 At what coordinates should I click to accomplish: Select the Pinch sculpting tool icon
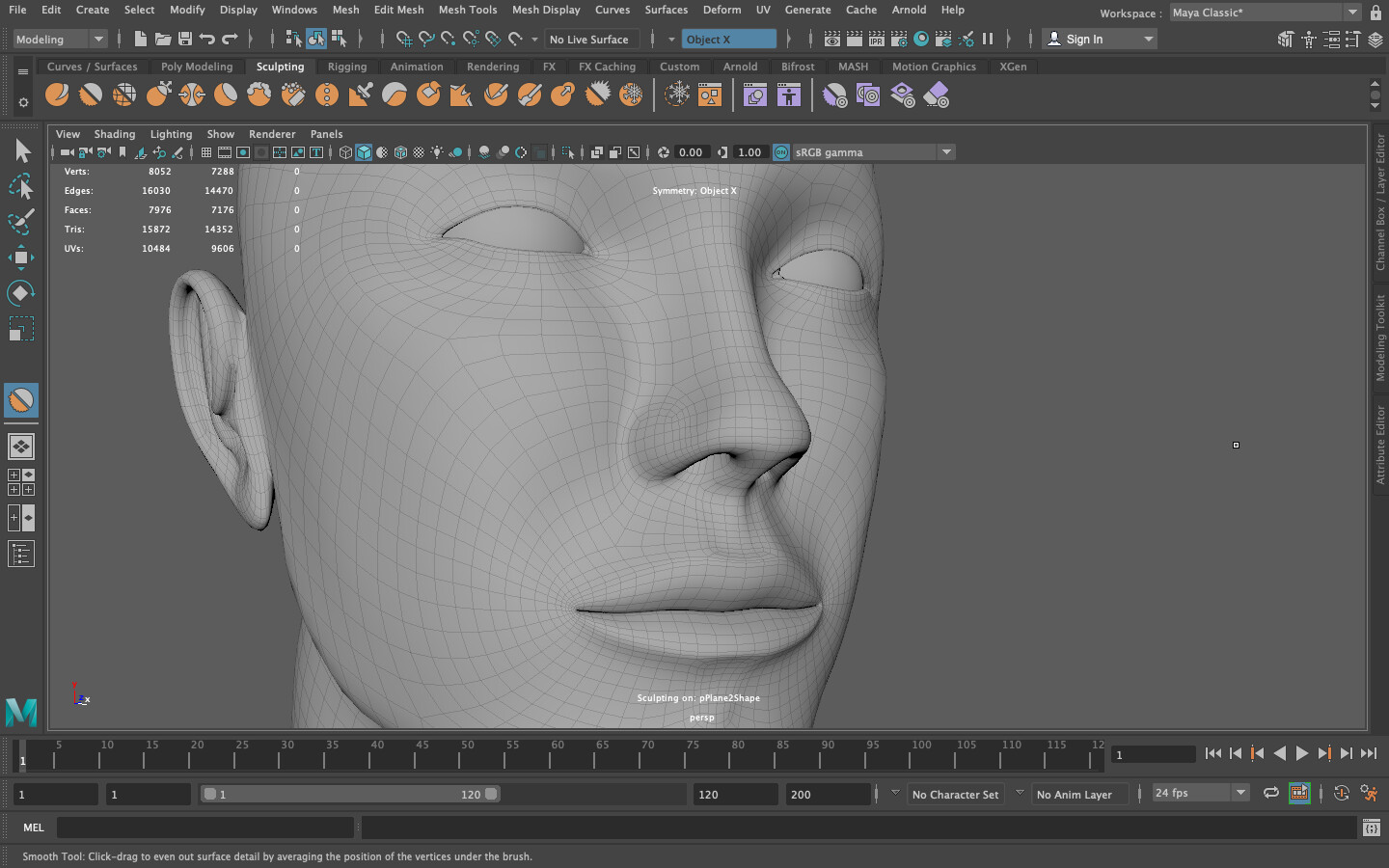[193, 95]
